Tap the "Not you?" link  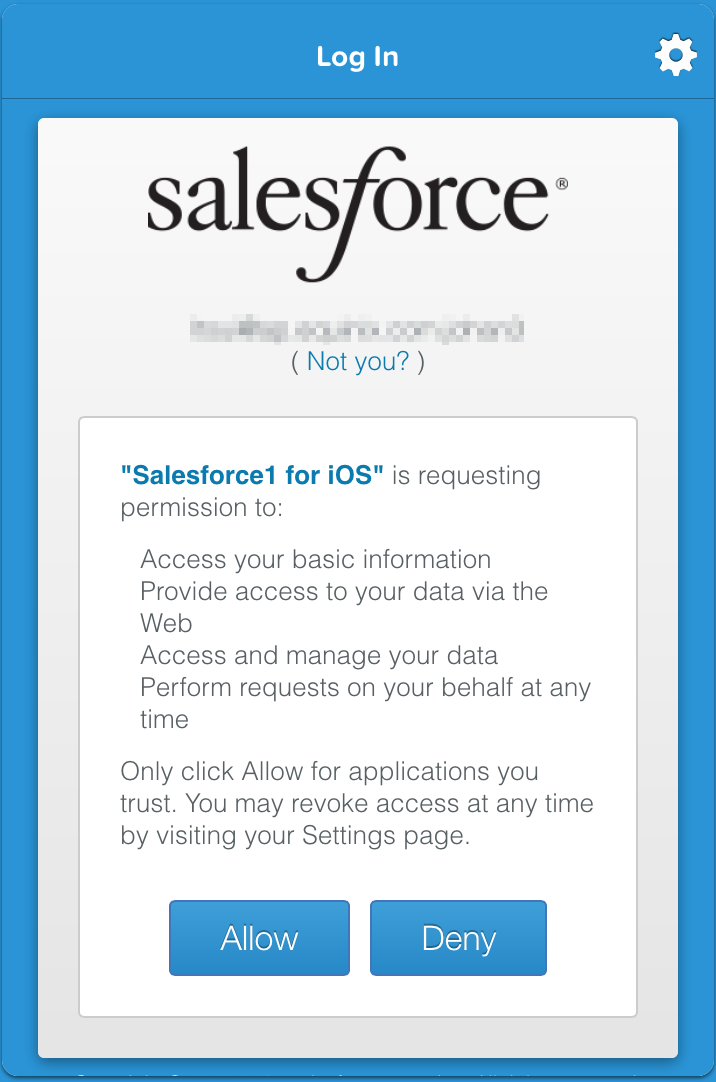coord(358,361)
